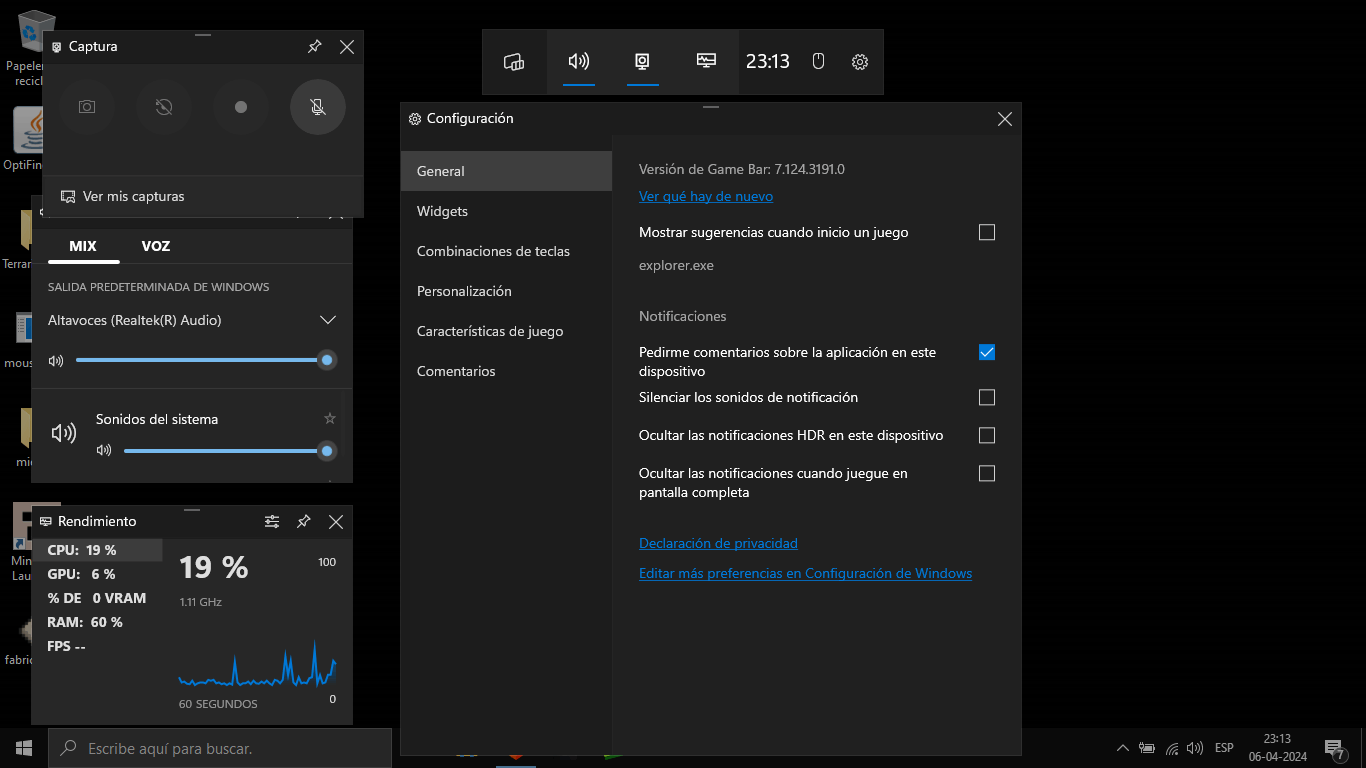Open the Audio widget speaker icon

click(578, 61)
